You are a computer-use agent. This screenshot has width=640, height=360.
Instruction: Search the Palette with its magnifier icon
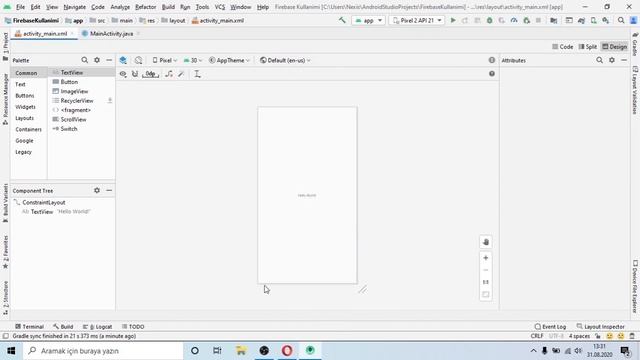point(84,60)
